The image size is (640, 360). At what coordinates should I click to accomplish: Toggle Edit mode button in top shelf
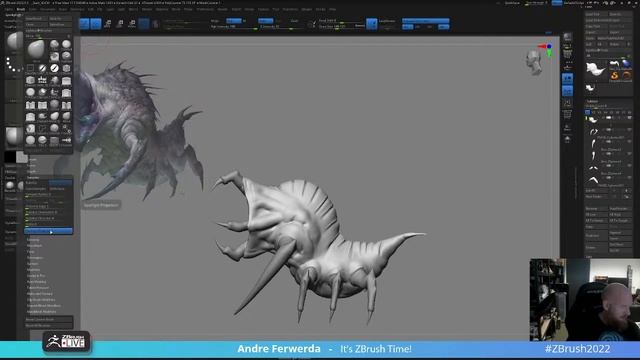pyautogui.click(x=84, y=24)
